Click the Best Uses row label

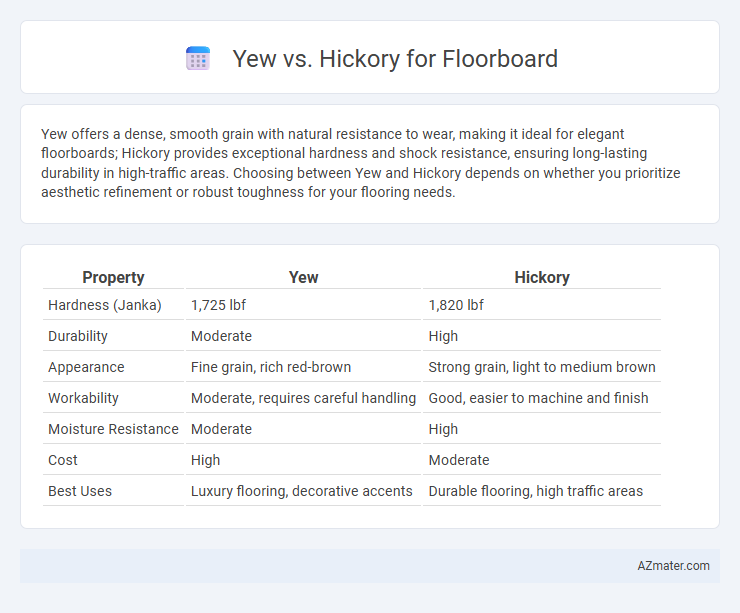point(80,491)
